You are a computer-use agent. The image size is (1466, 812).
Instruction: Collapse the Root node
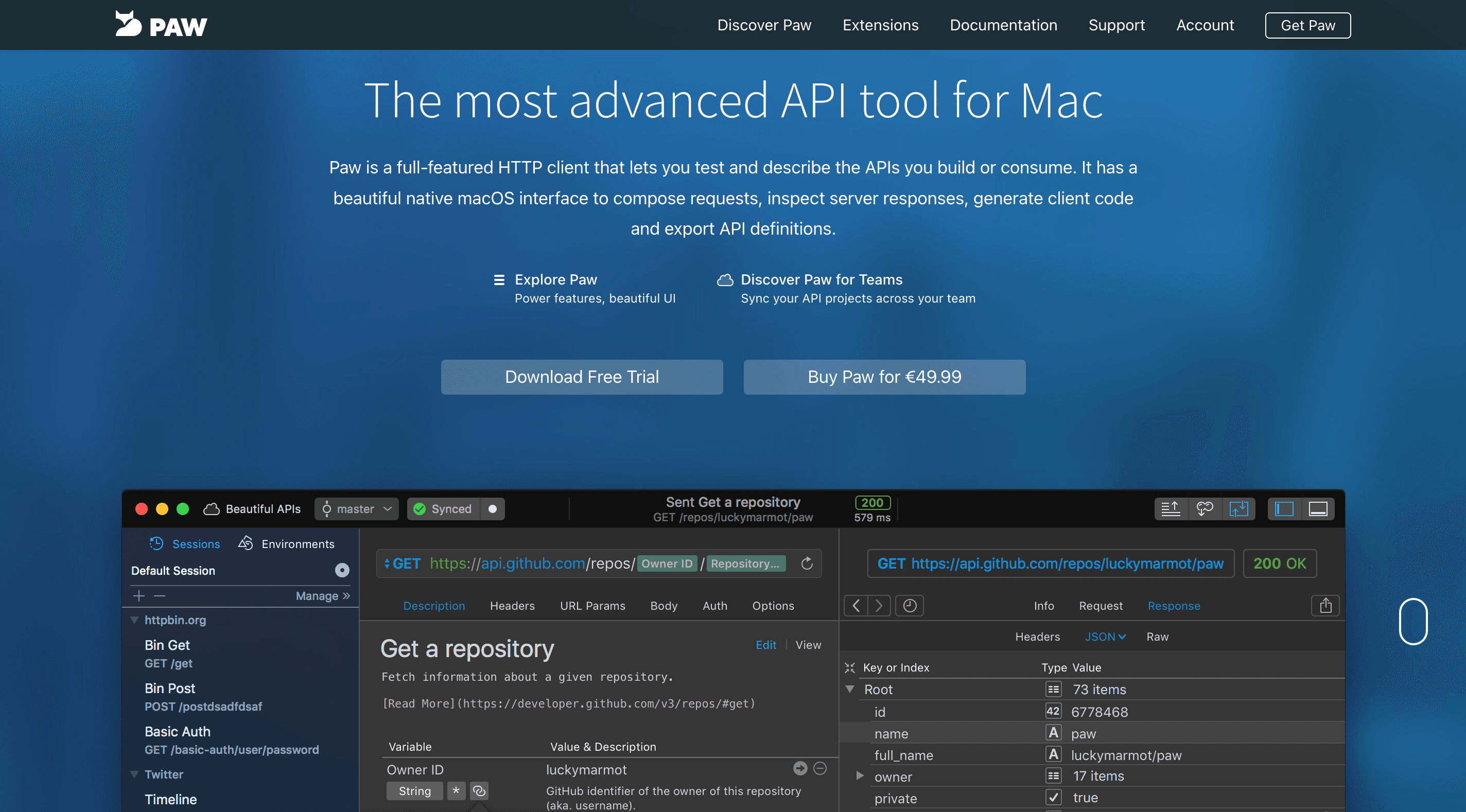click(850, 689)
